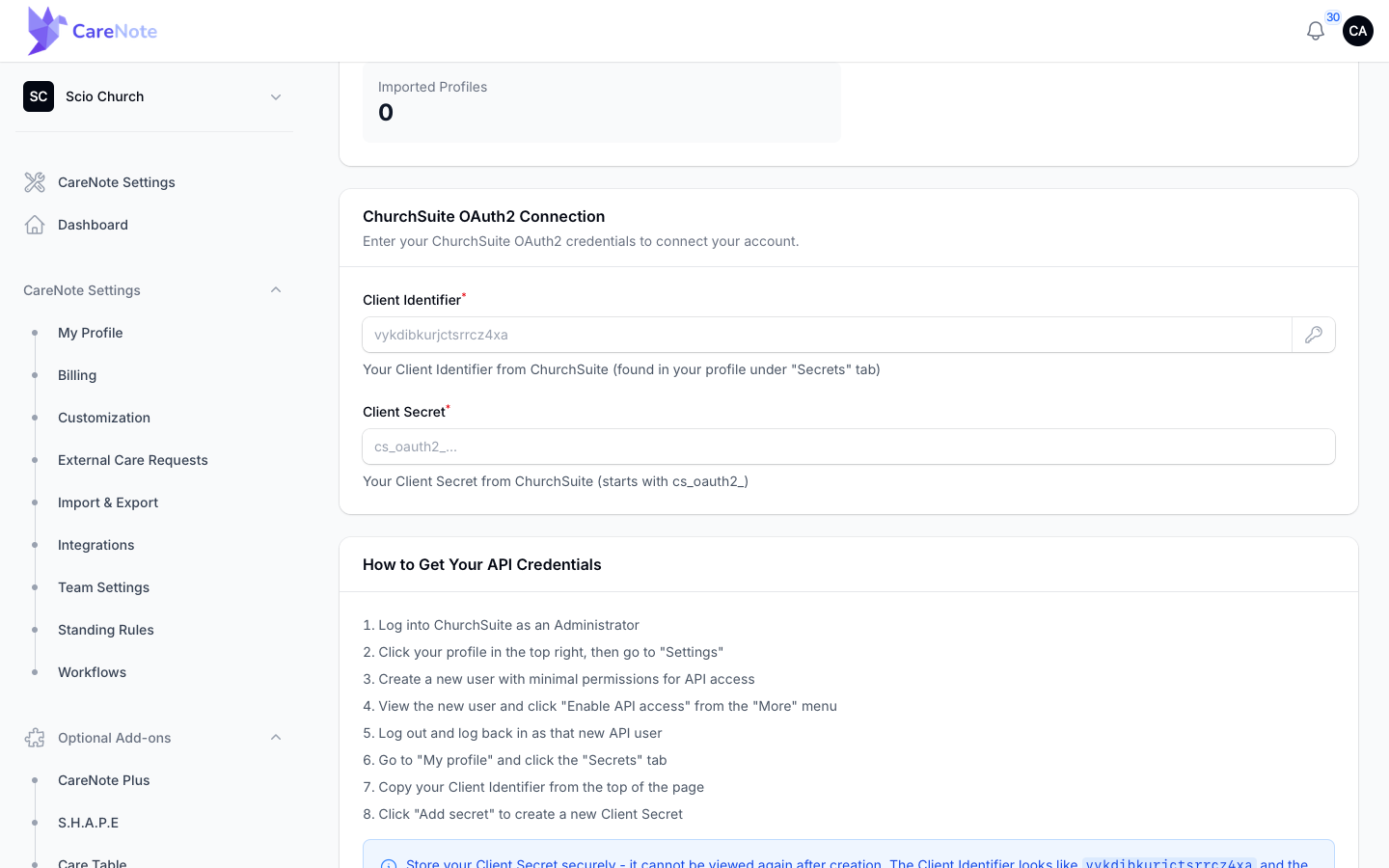Click the Dashboard home icon
The height and width of the screenshot is (868, 1389).
[35, 225]
